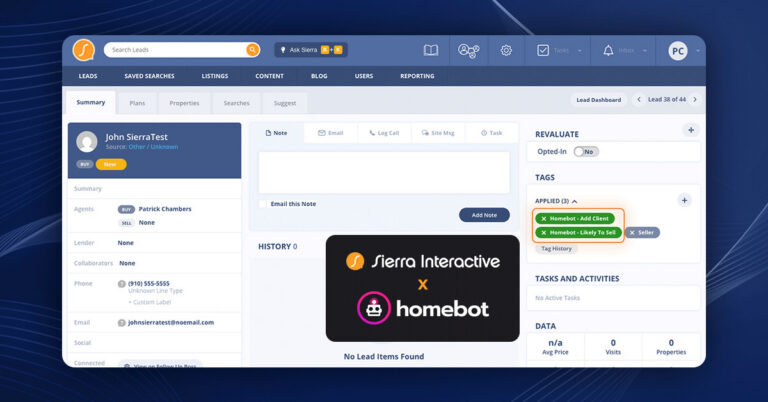
Task: Click the Tag History button
Action: 556,249
